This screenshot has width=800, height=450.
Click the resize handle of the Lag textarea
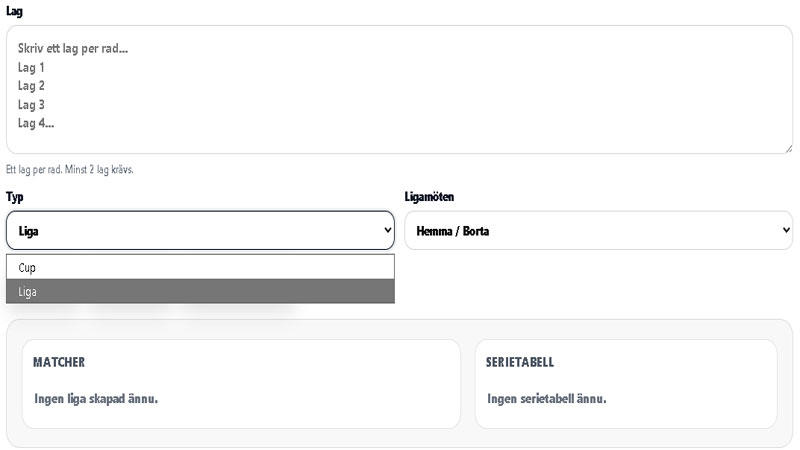pos(787,148)
